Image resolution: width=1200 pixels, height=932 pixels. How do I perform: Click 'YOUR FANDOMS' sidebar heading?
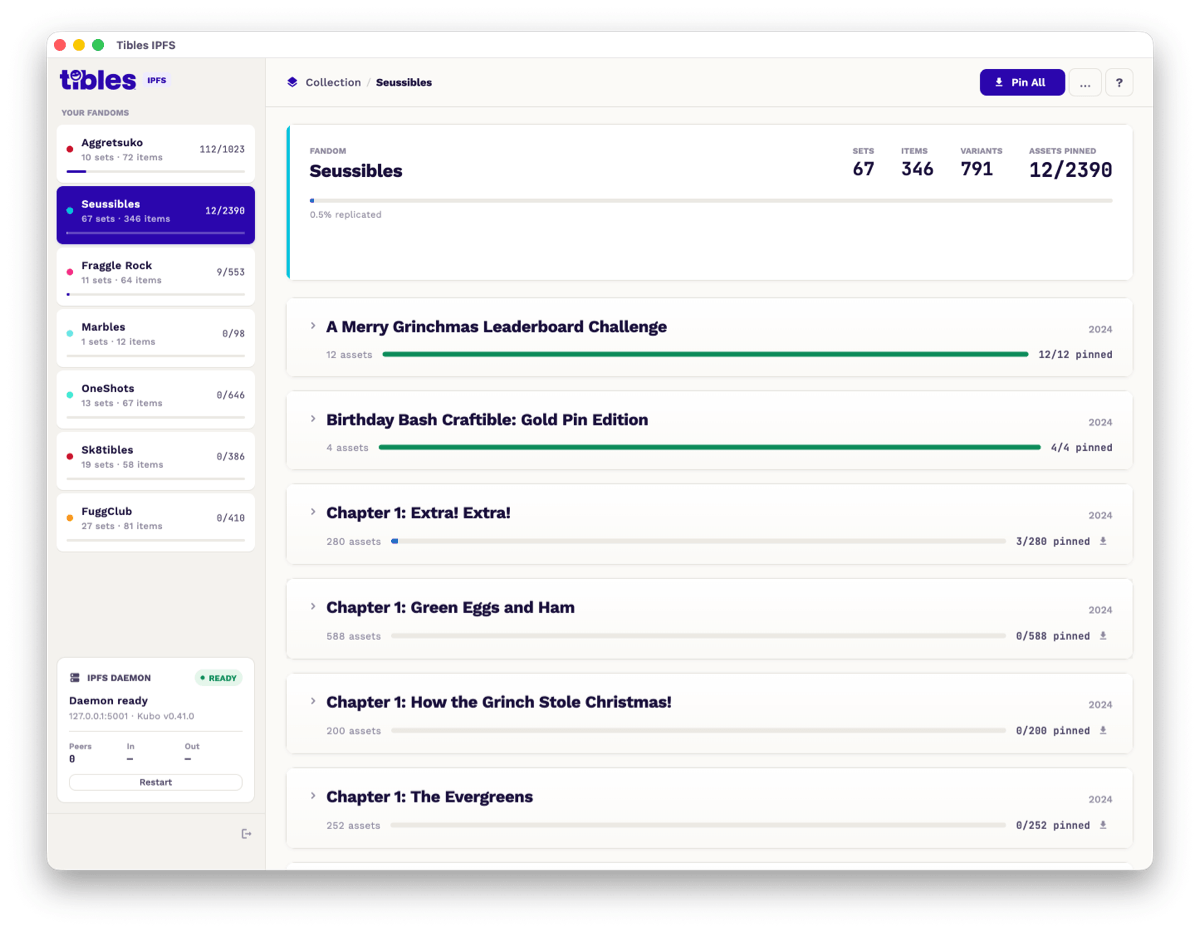click(95, 113)
